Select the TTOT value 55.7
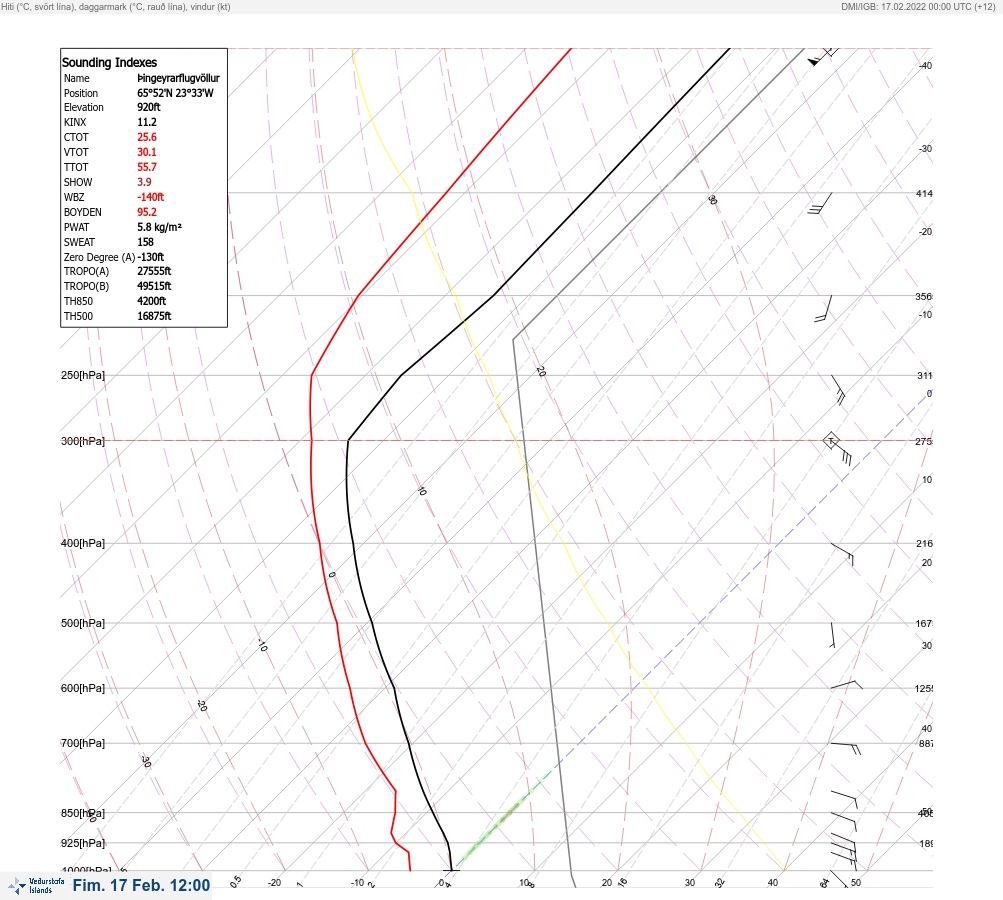Screen dimensions: 1003x900 point(146,167)
